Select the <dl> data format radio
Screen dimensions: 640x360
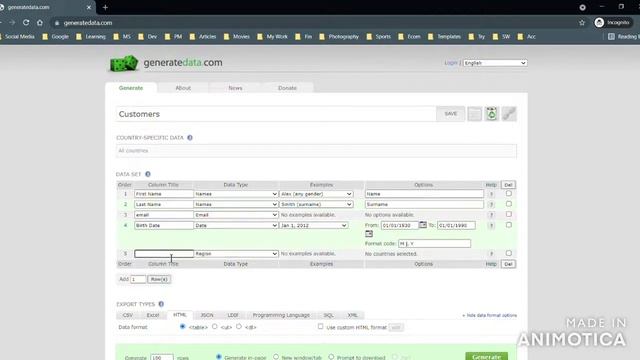pos(239,327)
